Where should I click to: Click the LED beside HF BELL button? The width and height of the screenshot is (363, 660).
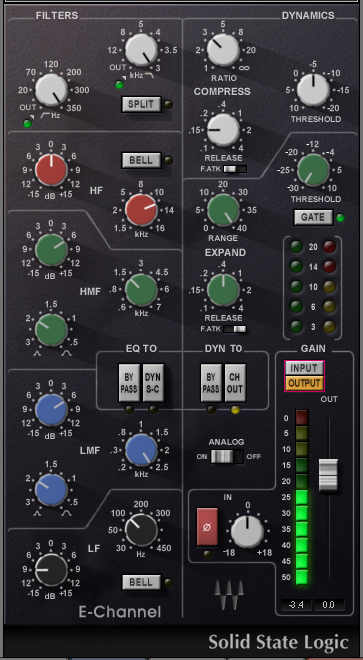169,160
